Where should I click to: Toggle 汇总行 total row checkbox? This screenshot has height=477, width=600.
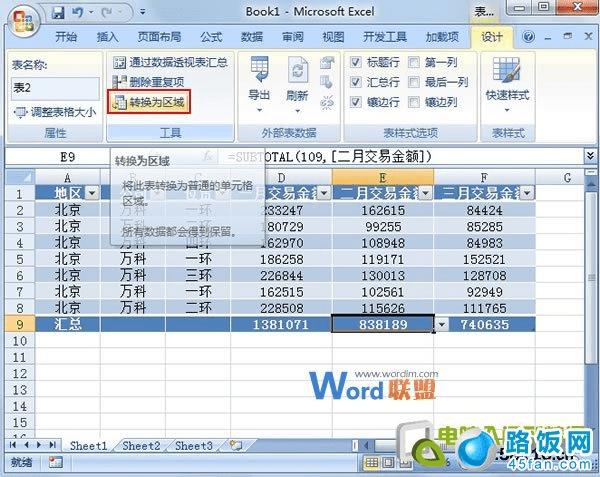point(356,82)
